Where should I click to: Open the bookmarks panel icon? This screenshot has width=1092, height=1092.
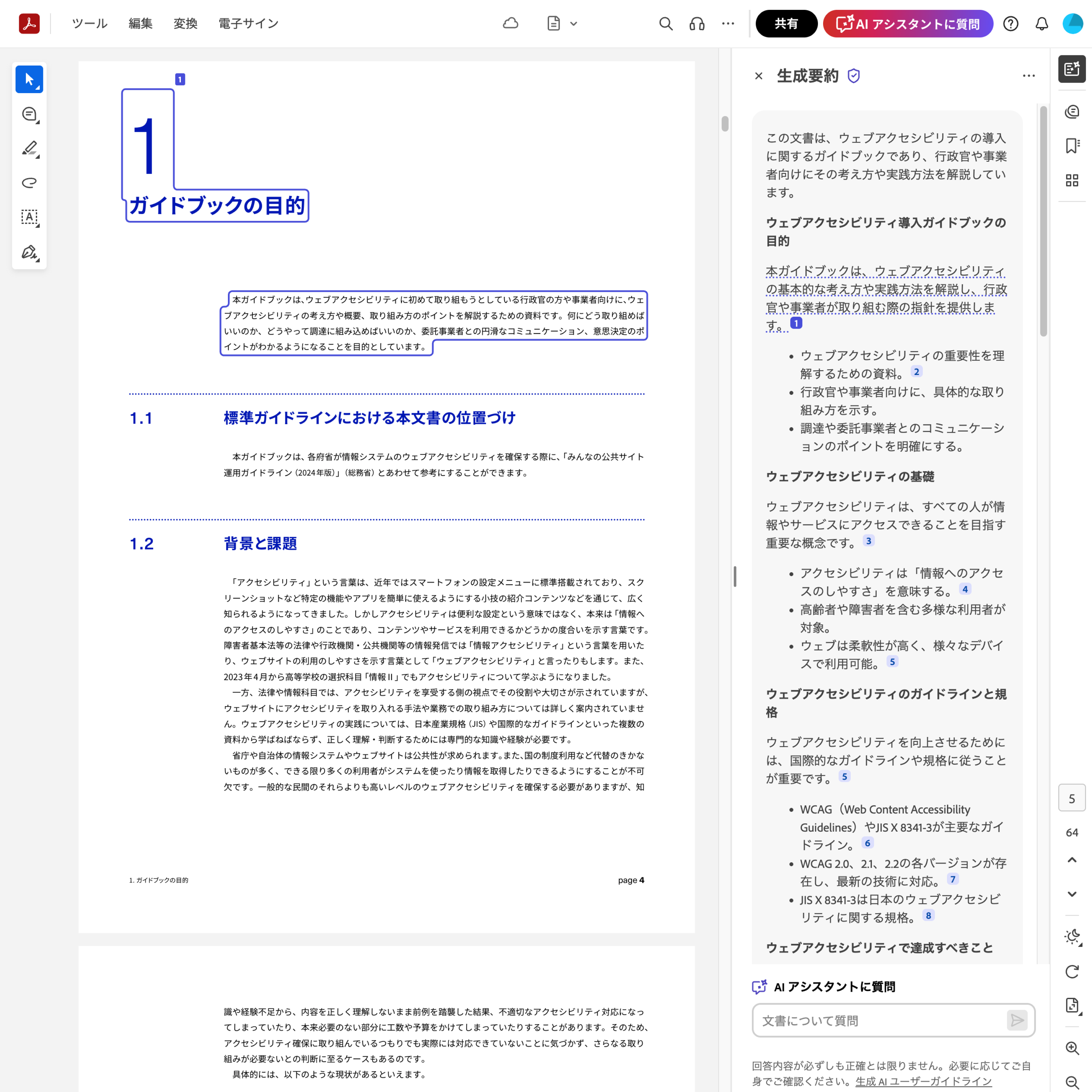click(1072, 146)
